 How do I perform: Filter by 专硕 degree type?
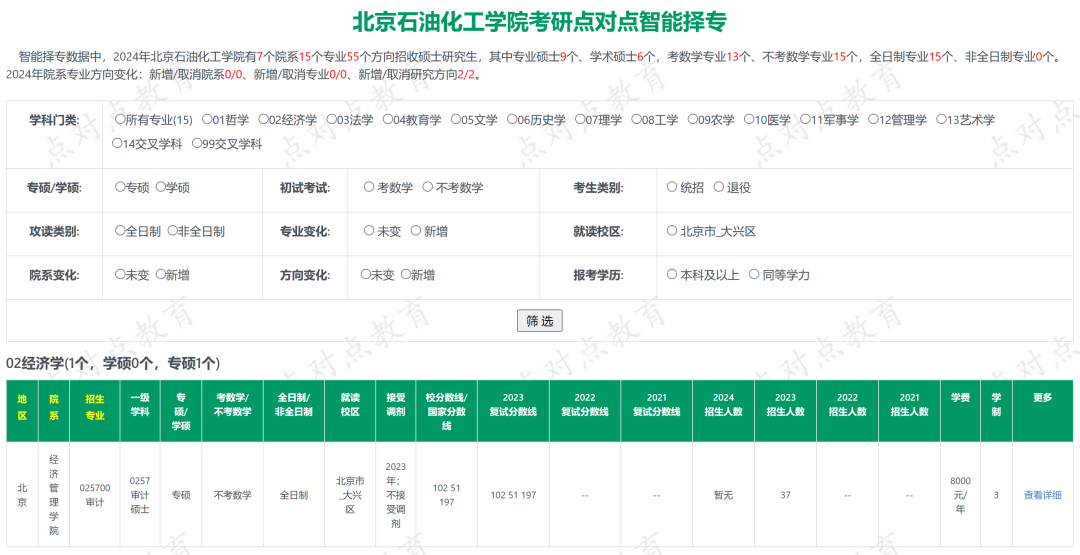click(x=120, y=187)
